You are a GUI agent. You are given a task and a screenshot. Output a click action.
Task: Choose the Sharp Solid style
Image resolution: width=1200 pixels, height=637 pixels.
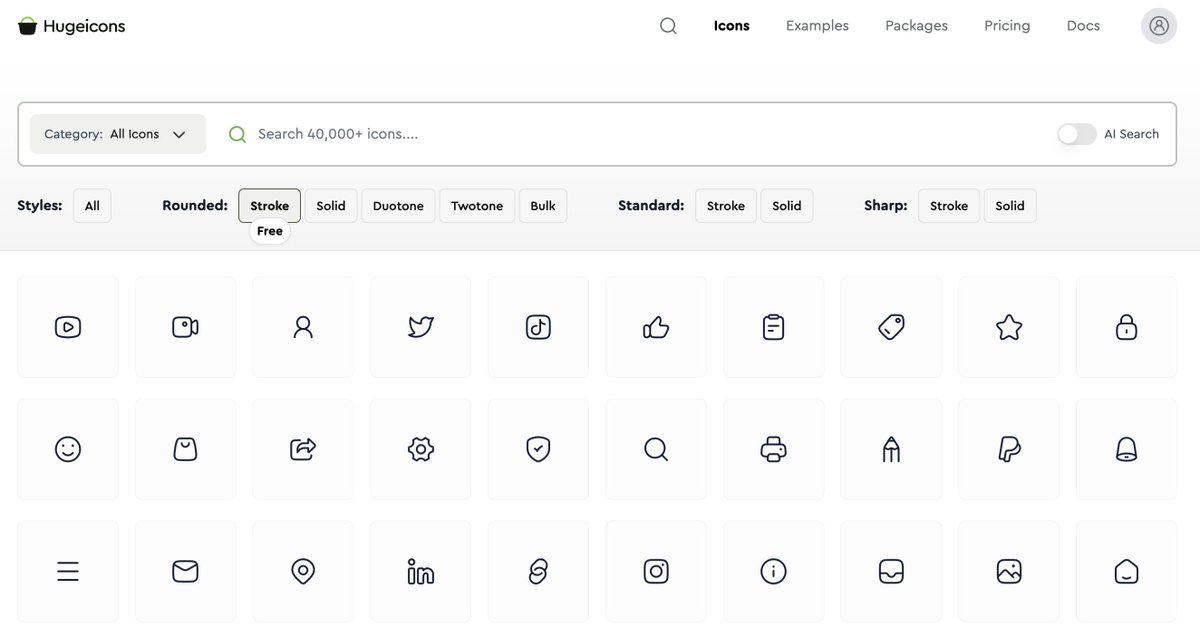[1010, 206]
